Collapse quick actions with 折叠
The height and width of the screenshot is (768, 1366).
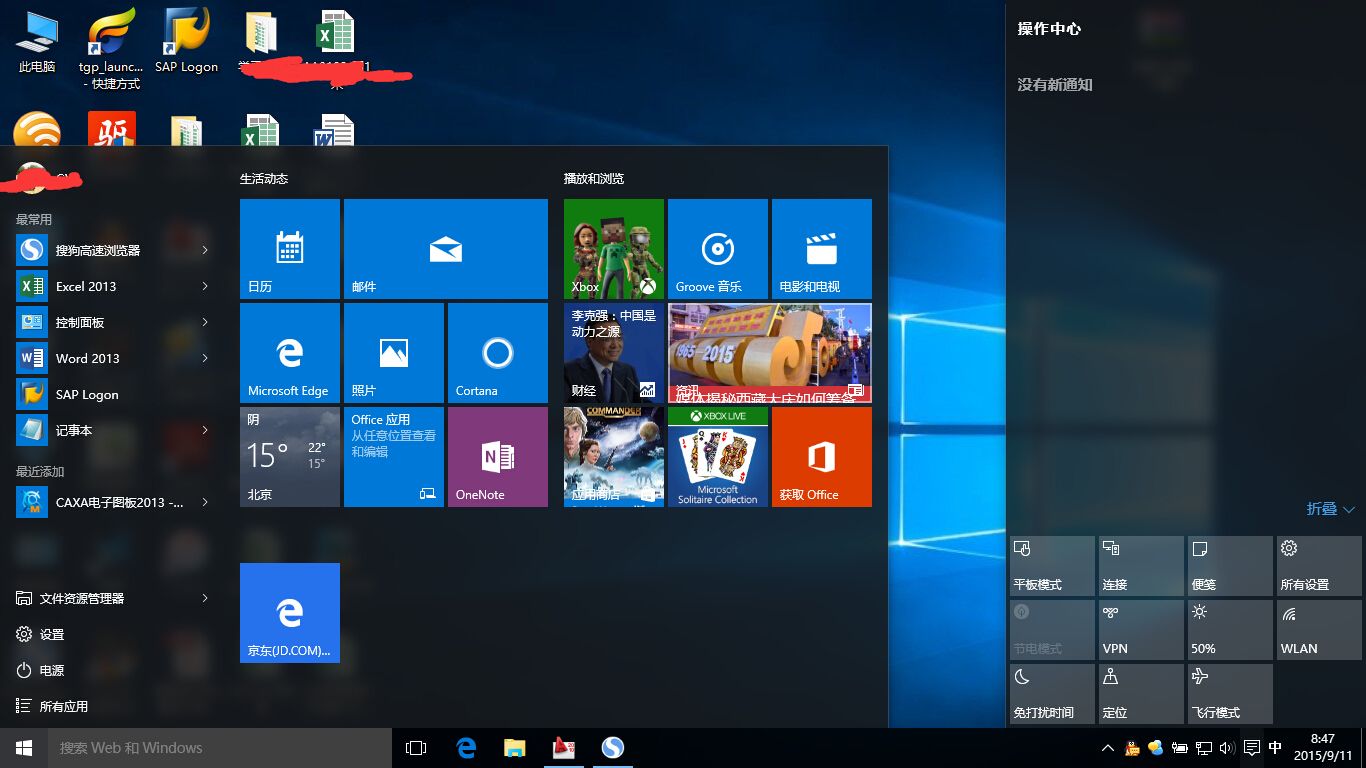(x=1331, y=509)
